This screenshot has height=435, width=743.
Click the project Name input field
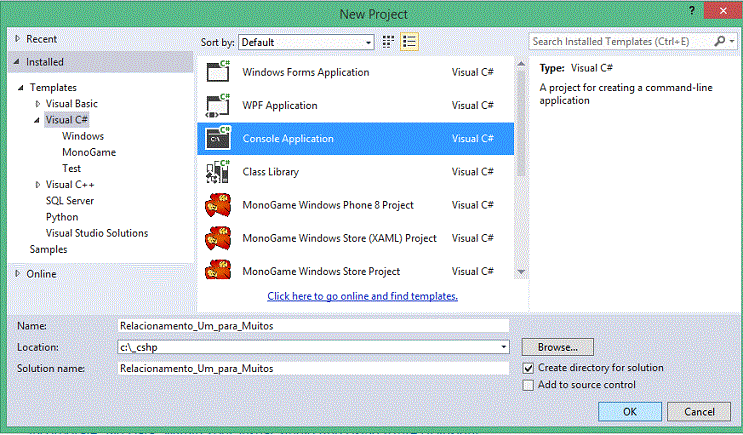point(313,326)
